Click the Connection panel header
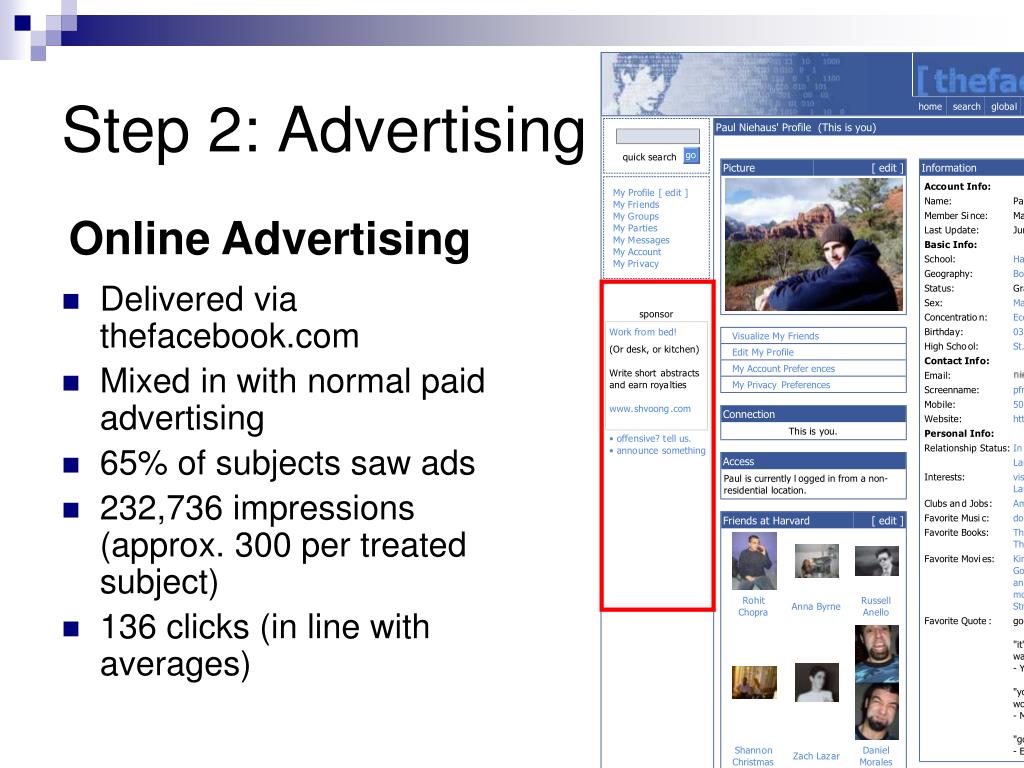1024x768 pixels. [x=813, y=414]
